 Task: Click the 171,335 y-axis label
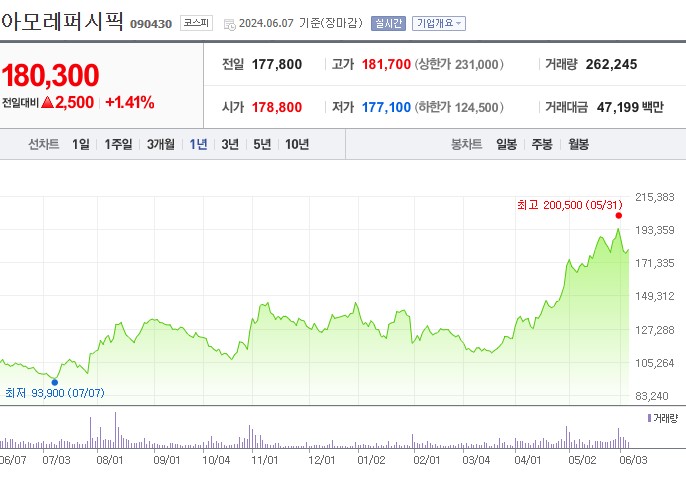655,263
